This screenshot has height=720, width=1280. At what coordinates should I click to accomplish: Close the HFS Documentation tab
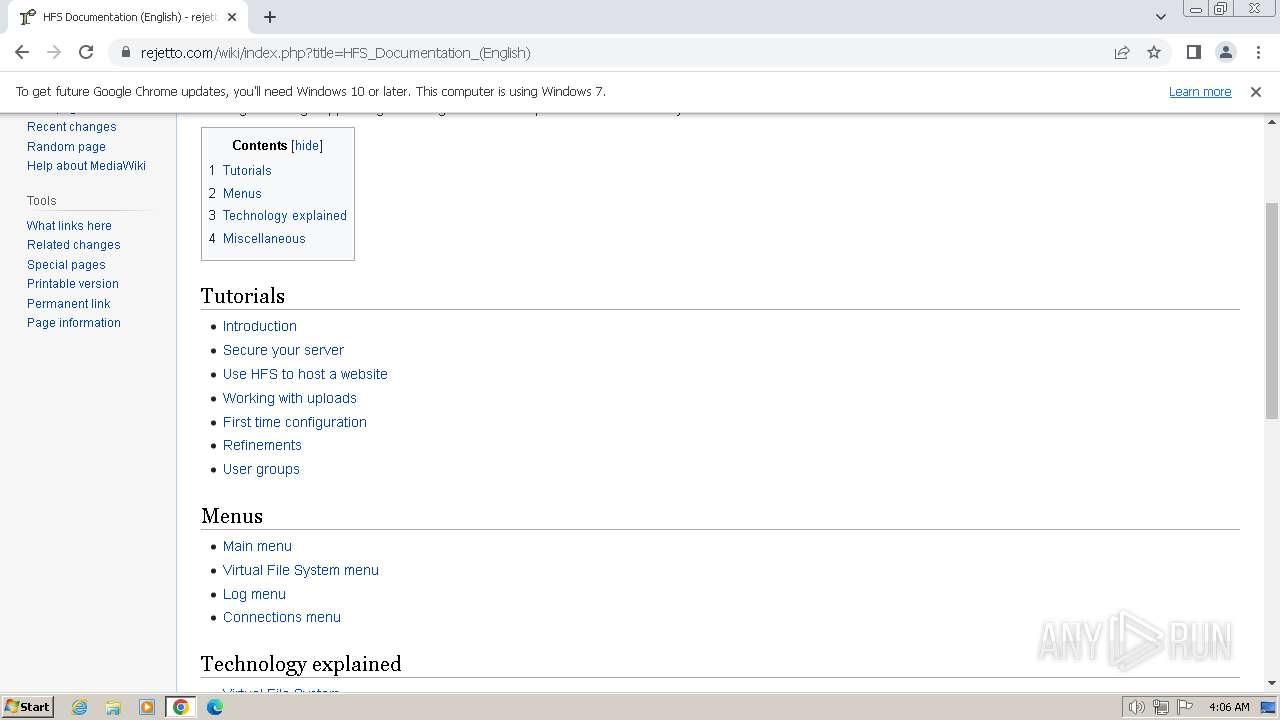(232, 17)
